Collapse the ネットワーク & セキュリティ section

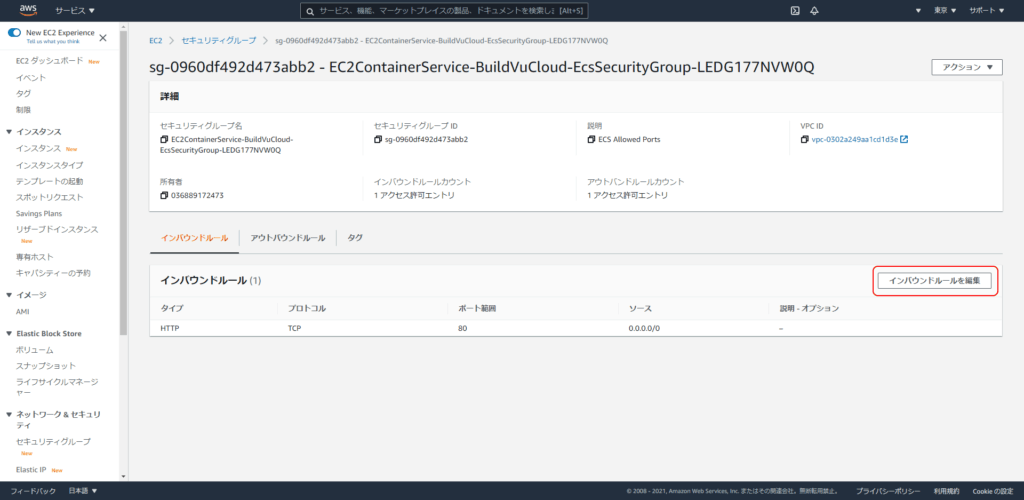pos(8,414)
